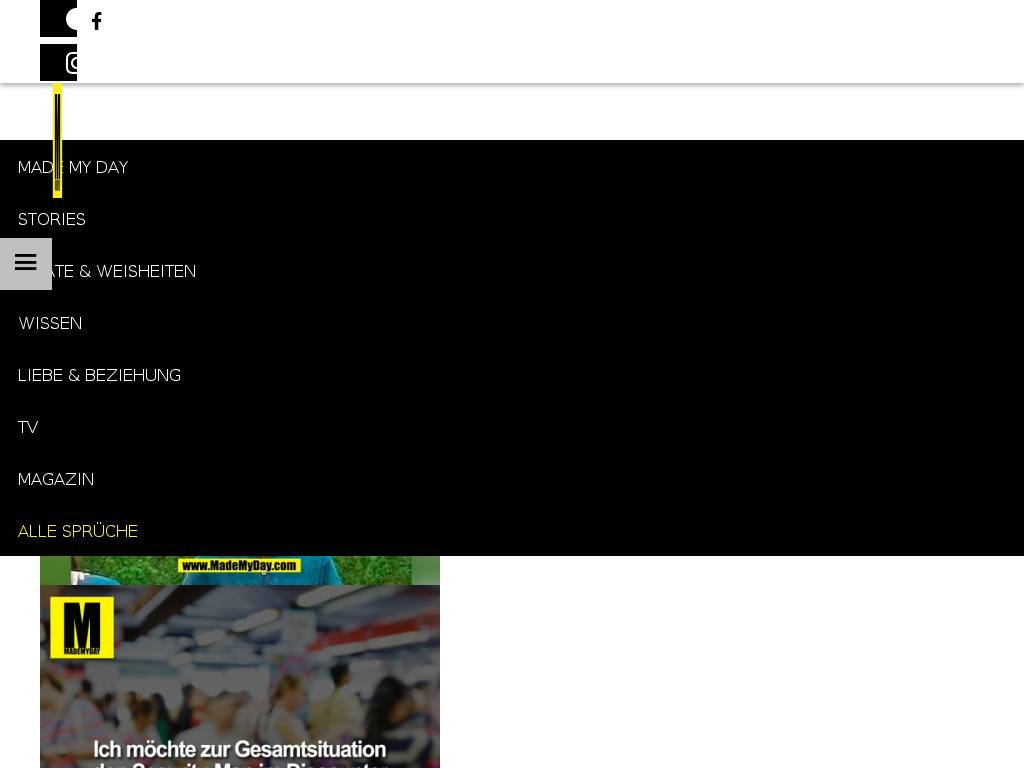The height and width of the screenshot is (768, 1024).
Task: Choose the TV menu entry
Action: pyautogui.click(x=28, y=427)
